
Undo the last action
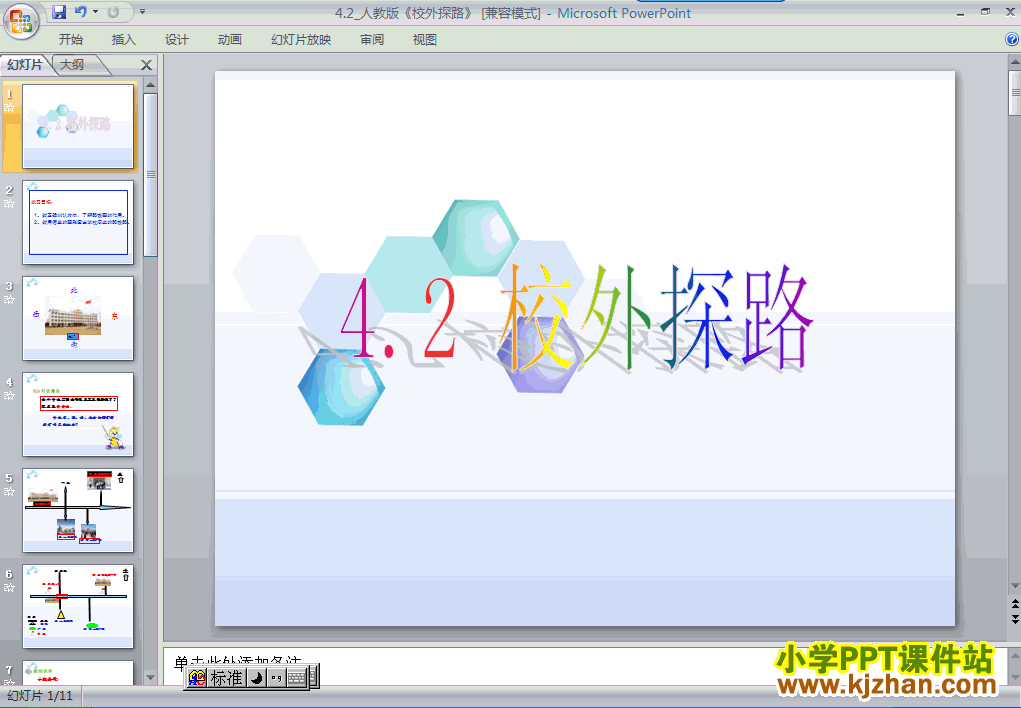[80, 12]
